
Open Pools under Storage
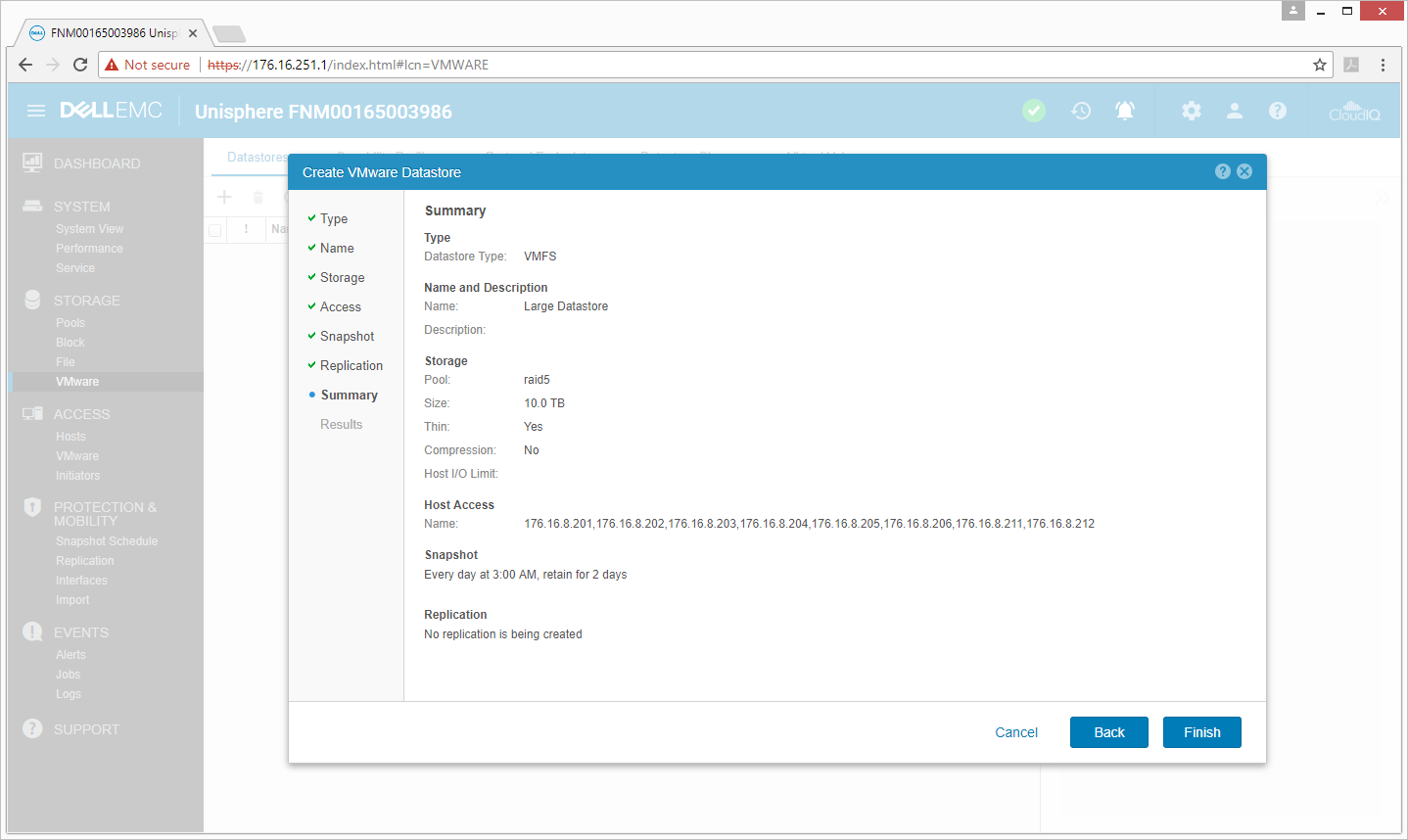tap(70, 323)
